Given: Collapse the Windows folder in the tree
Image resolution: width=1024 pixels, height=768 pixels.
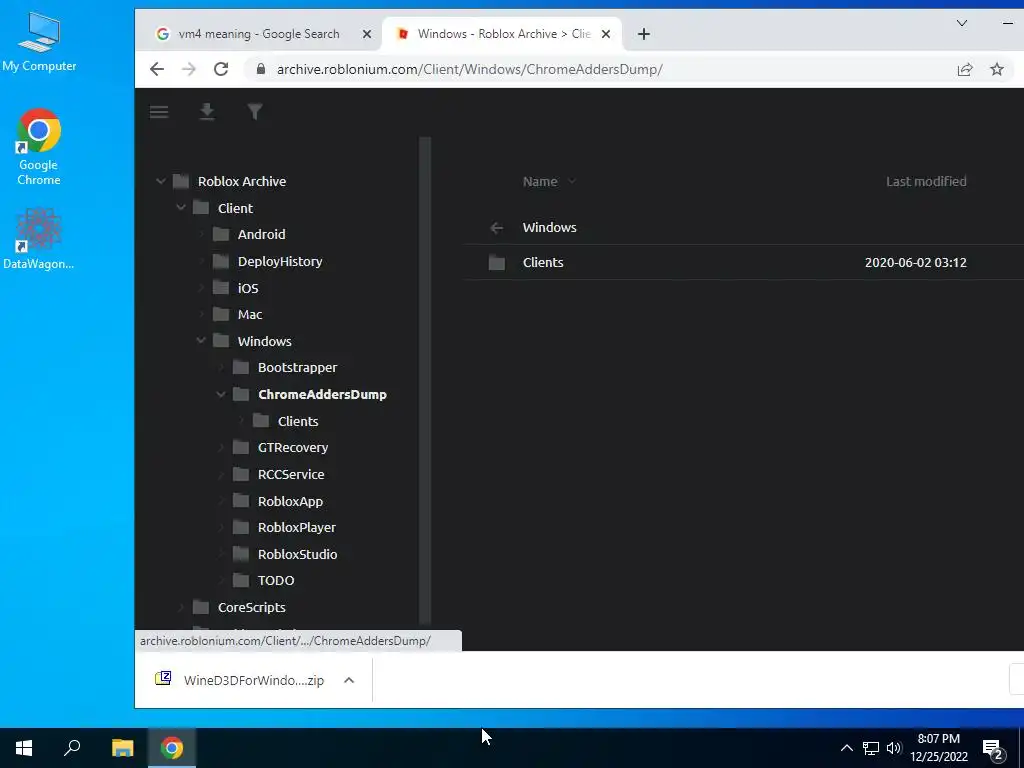Looking at the screenshot, I should [201, 341].
